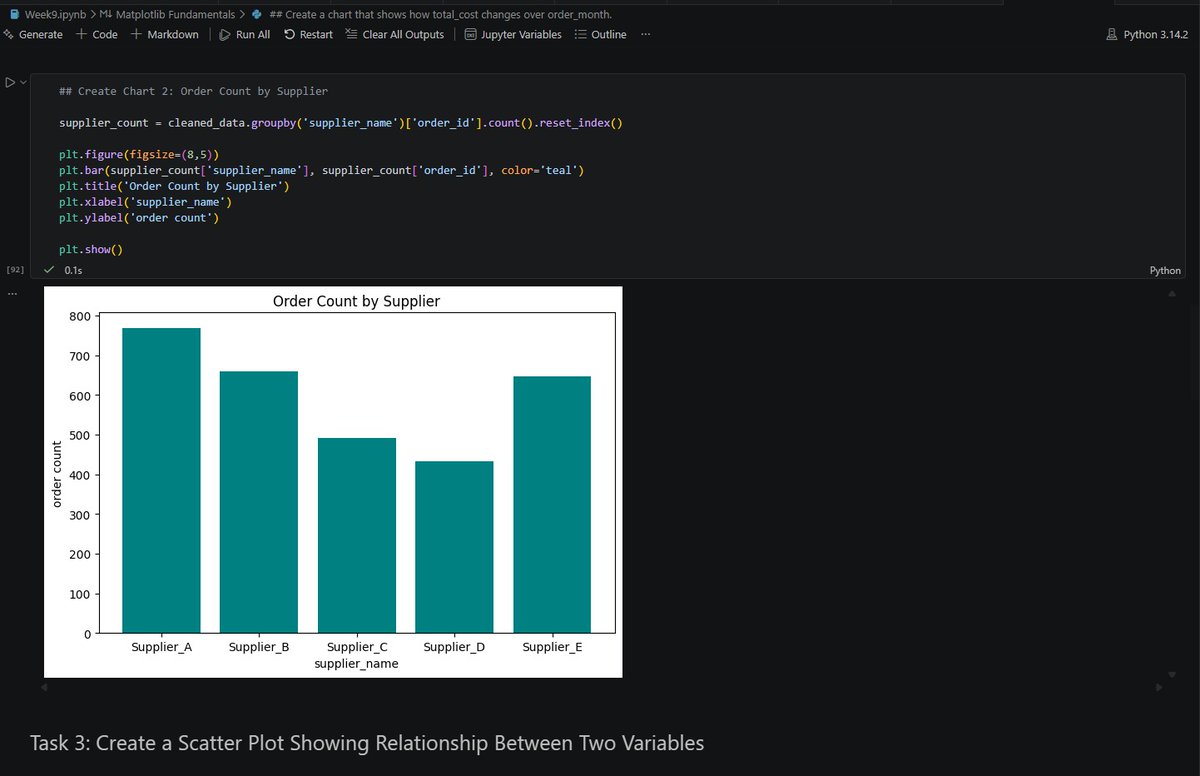
Task: Click the plt.bar code line
Action: click(322, 170)
